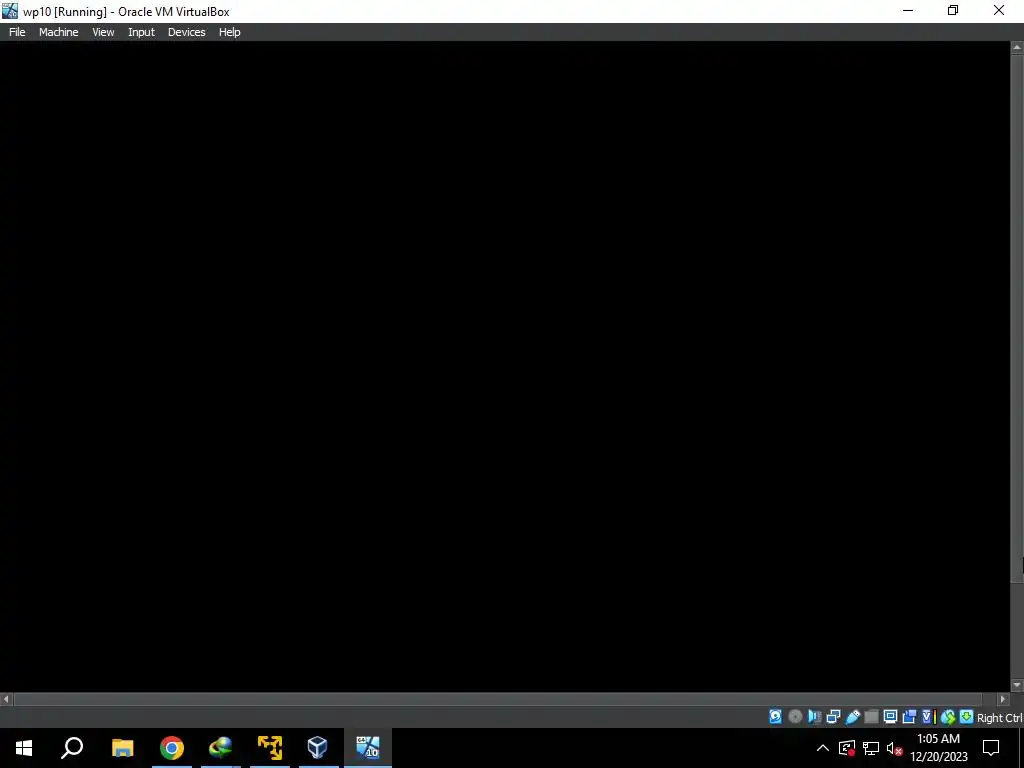
Task: Click the keyboard capture green arrow icon
Action: pyautogui.click(x=967, y=717)
